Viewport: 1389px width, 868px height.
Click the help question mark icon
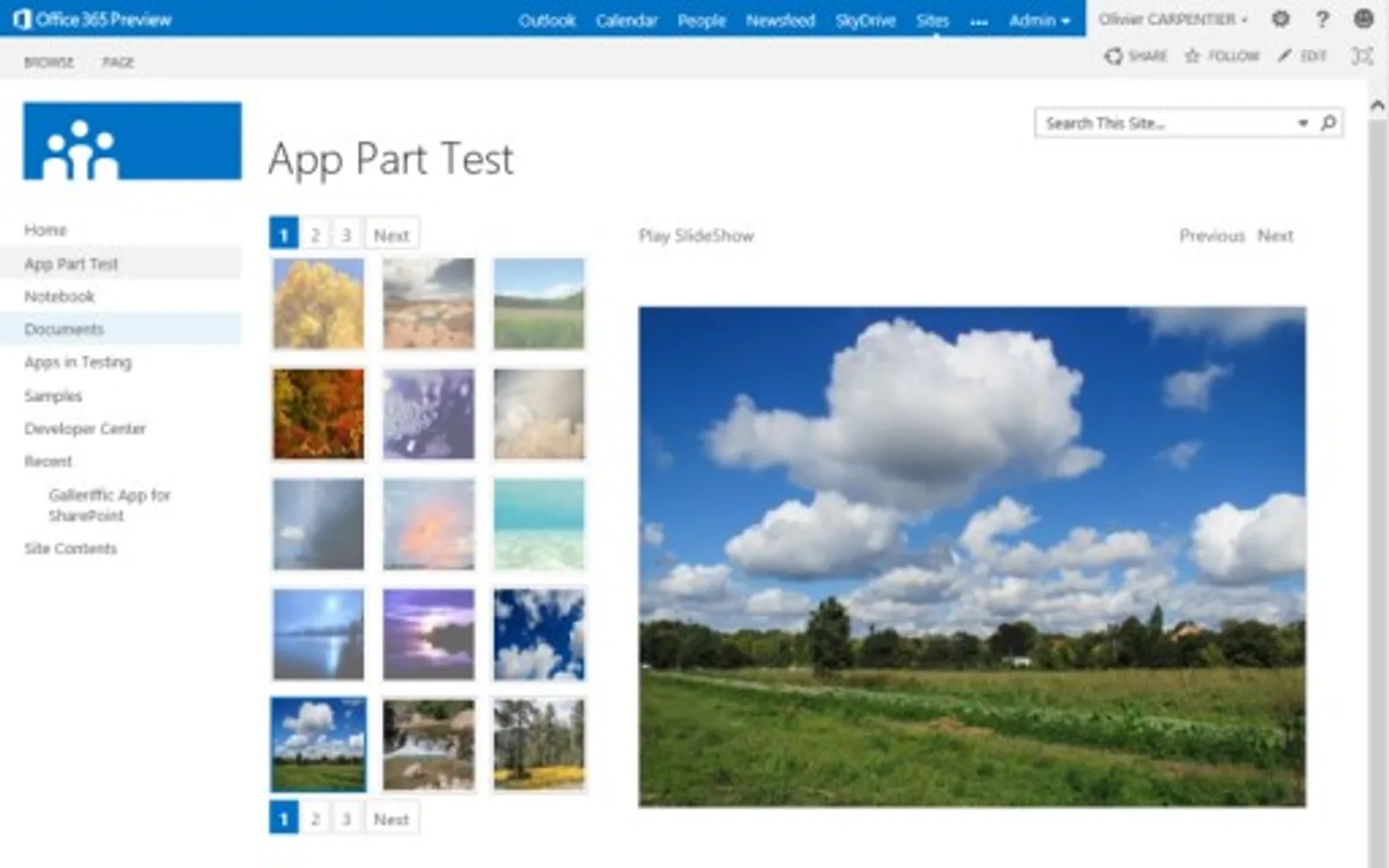(x=1321, y=19)
